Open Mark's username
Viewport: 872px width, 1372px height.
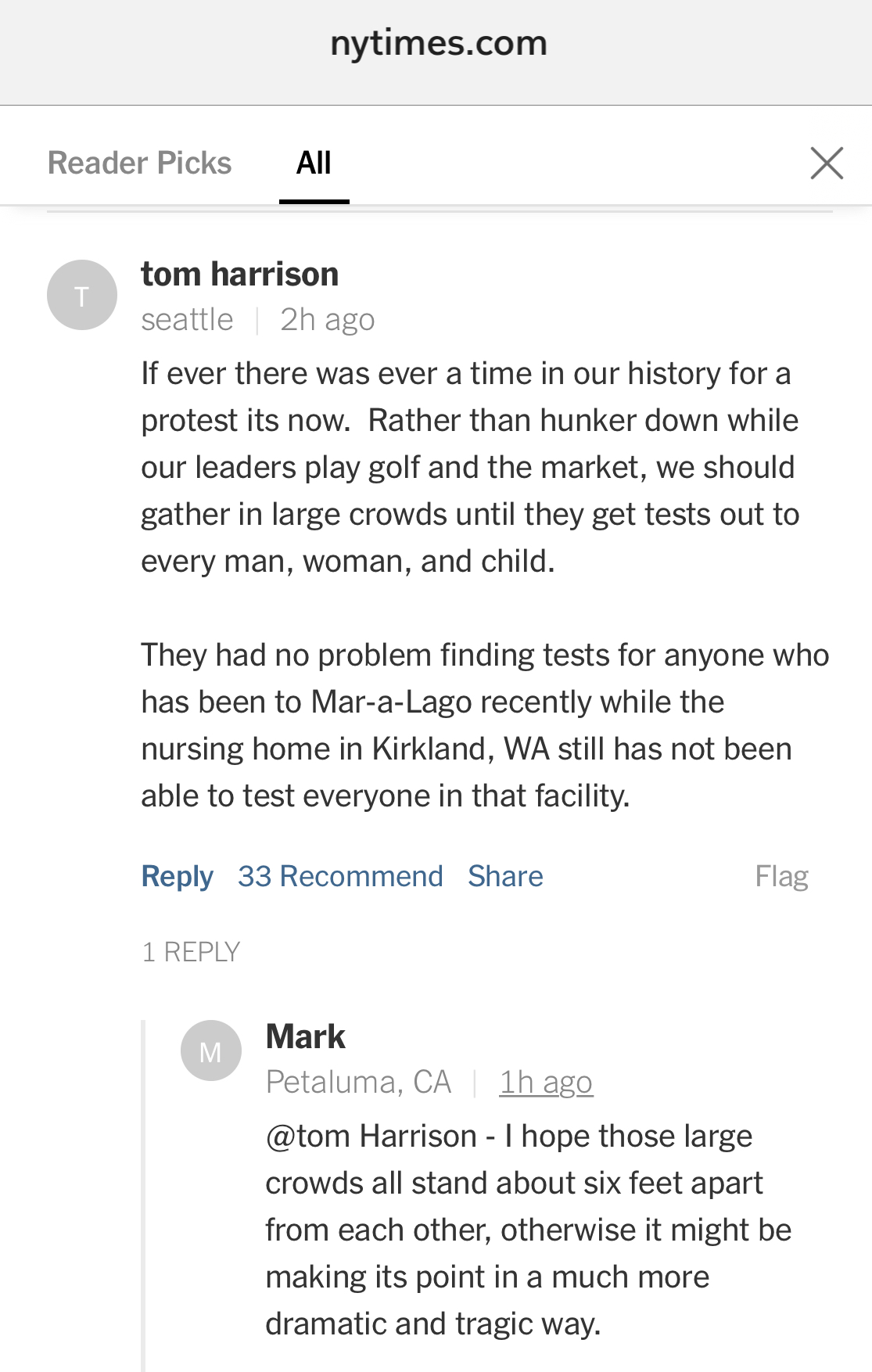click(x=305, y=1037)
